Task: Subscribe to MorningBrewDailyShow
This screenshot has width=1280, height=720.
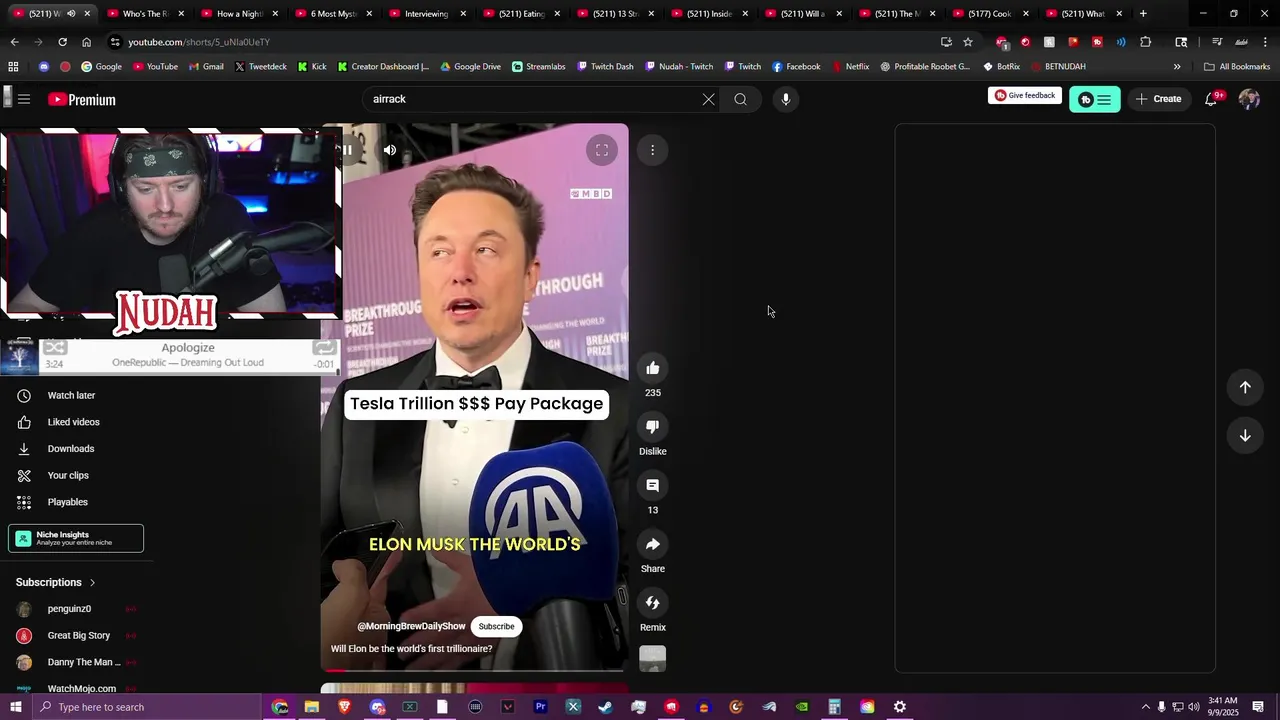Action: [496, 627]
